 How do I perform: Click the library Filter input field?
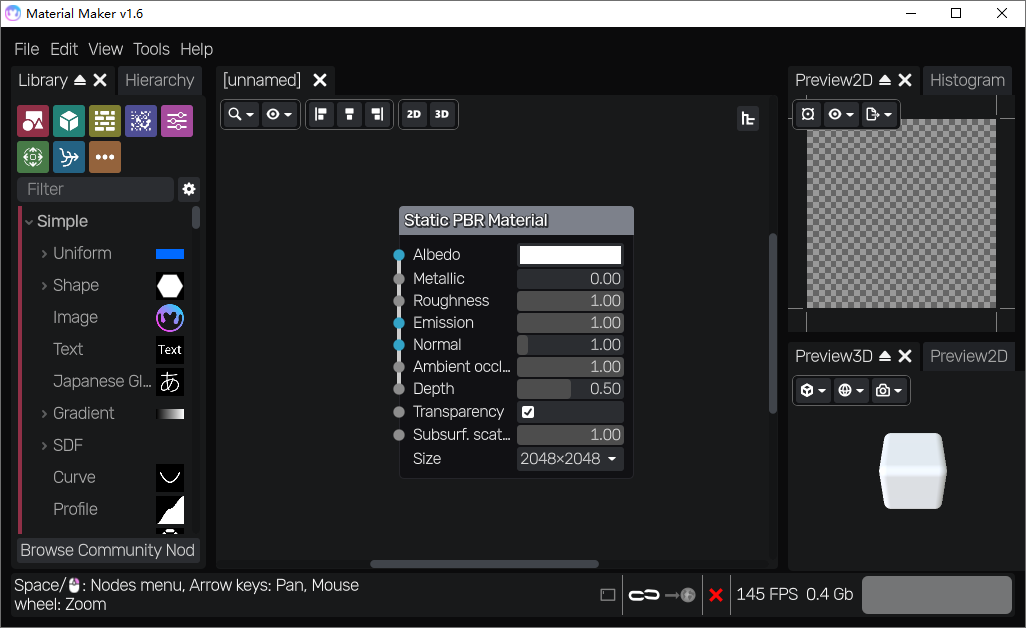(x=95, y=189)
